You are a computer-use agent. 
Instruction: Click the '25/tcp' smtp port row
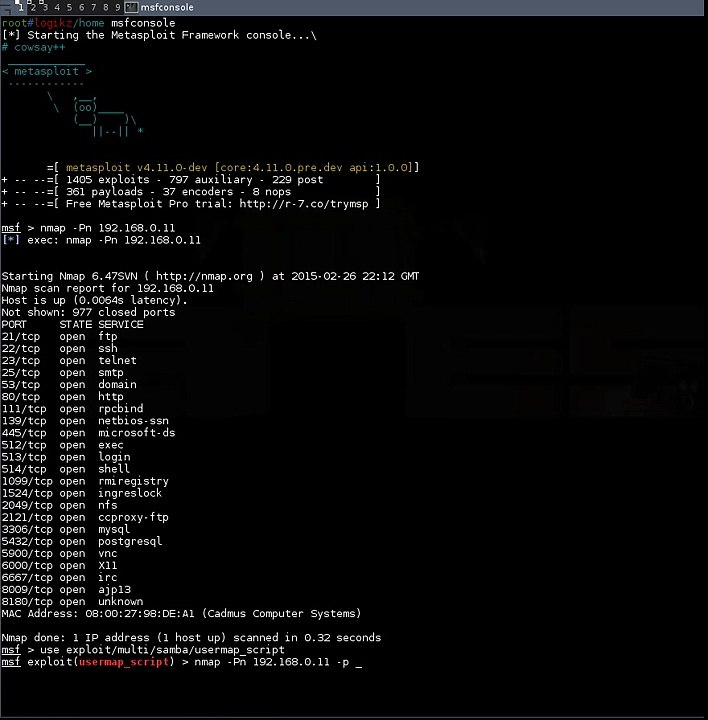pyautogui.click(x=62, y=373)
